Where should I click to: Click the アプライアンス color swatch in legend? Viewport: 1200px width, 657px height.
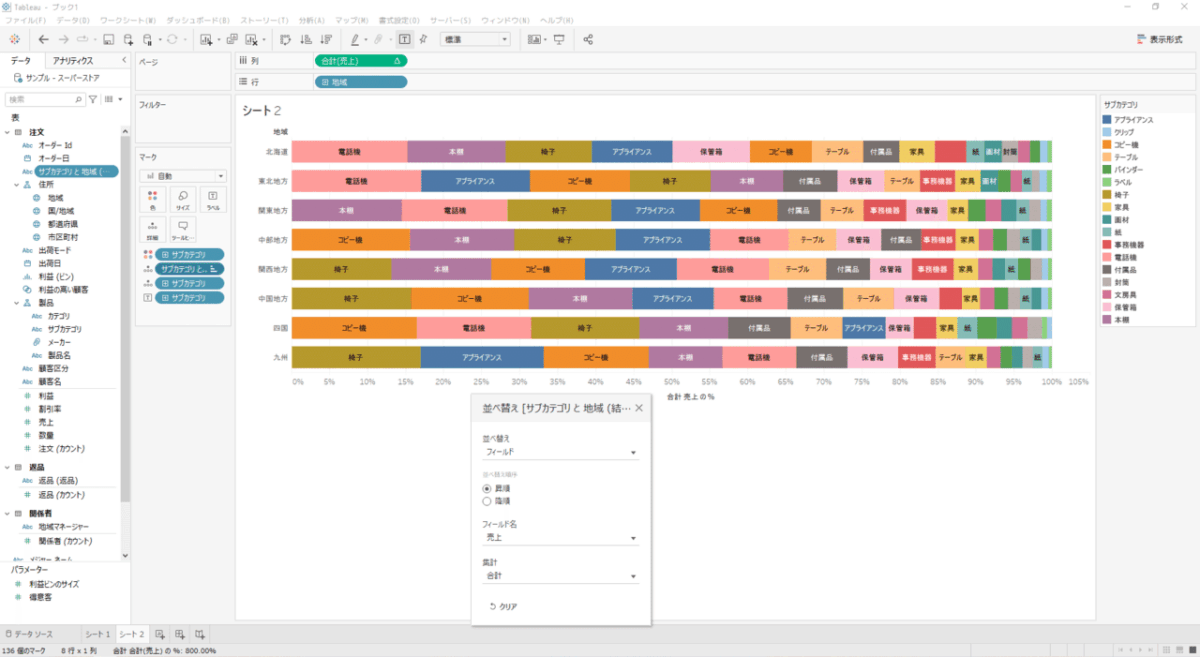(x=1107, y=119)
